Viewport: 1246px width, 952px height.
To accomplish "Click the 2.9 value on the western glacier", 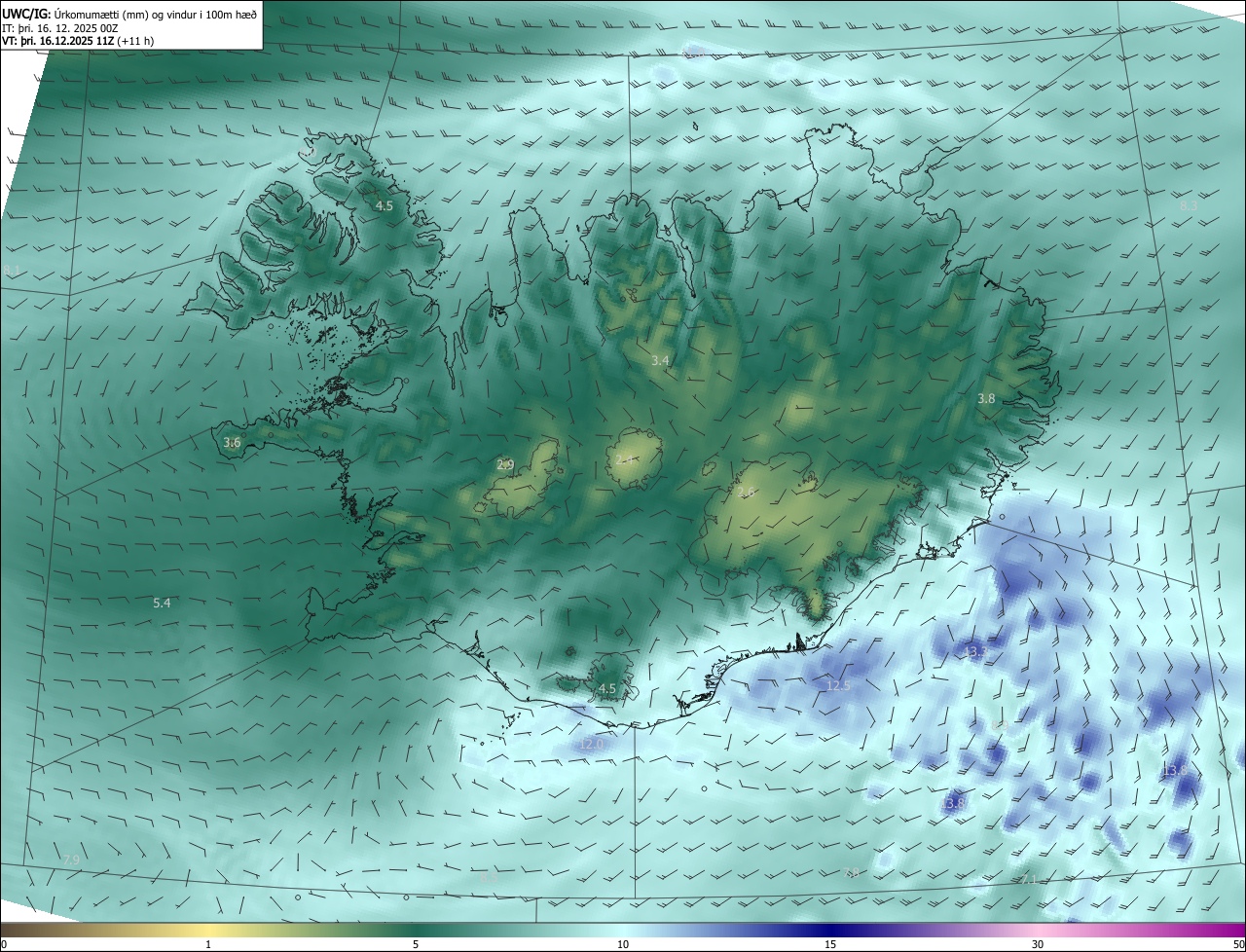I will pyautogui.click(x=505, y=465).
